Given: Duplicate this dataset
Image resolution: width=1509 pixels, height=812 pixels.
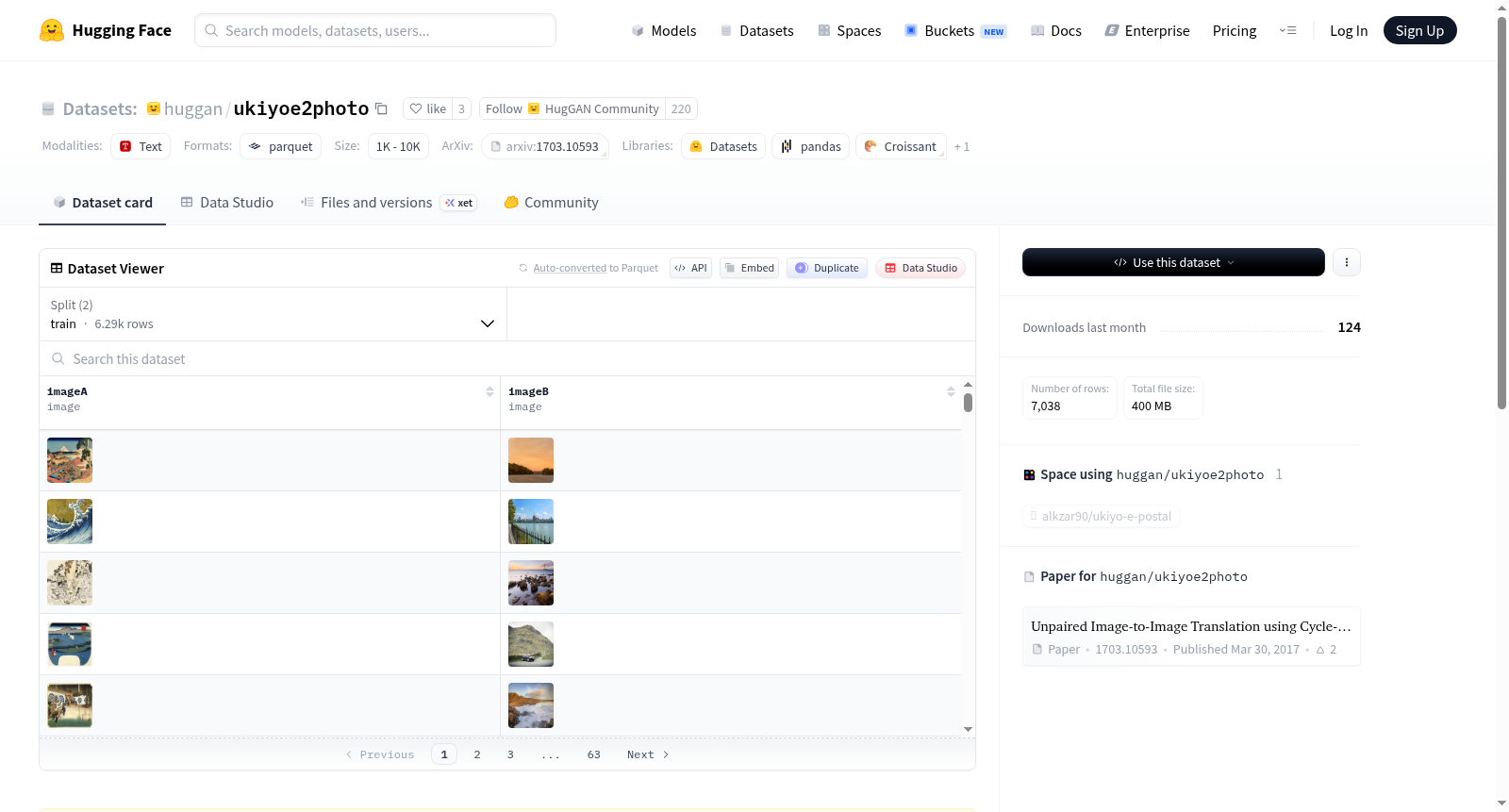Looking at the screenshot, I should pos(827,268).
